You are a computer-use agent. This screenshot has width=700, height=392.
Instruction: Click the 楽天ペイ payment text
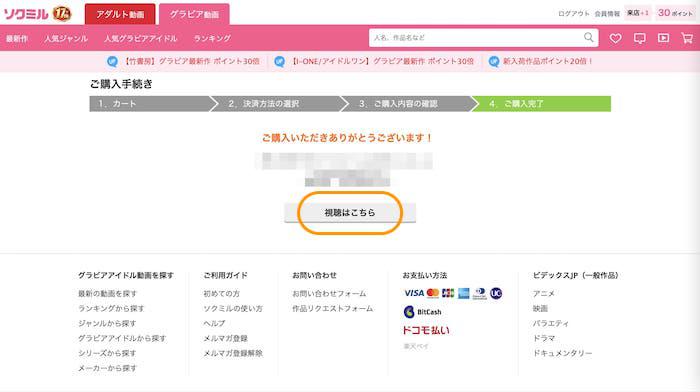pyautogui.click(x=416, y=346)
